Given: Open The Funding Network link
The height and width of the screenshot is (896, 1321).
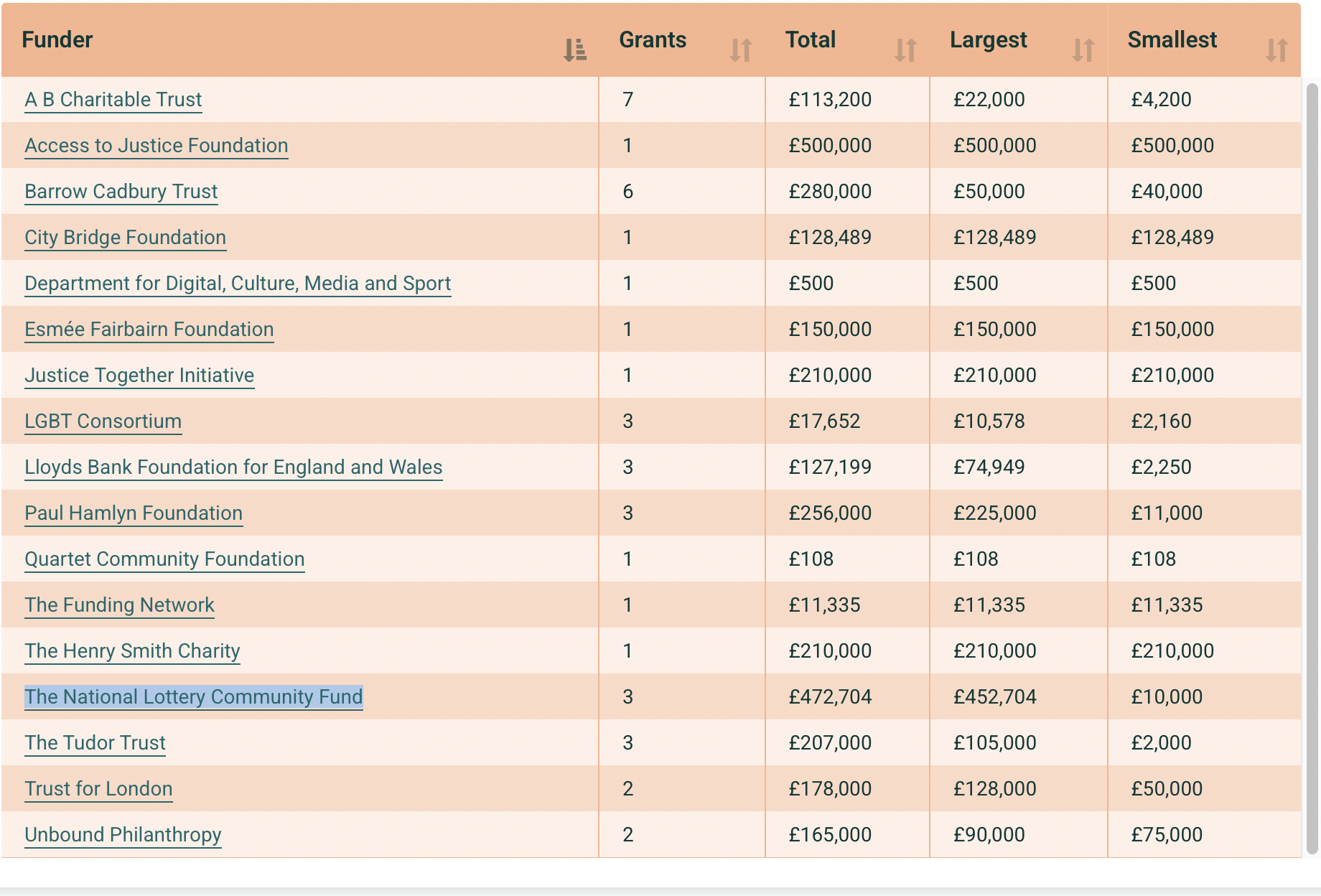Looking at the screenshot, I should [120, 605].
